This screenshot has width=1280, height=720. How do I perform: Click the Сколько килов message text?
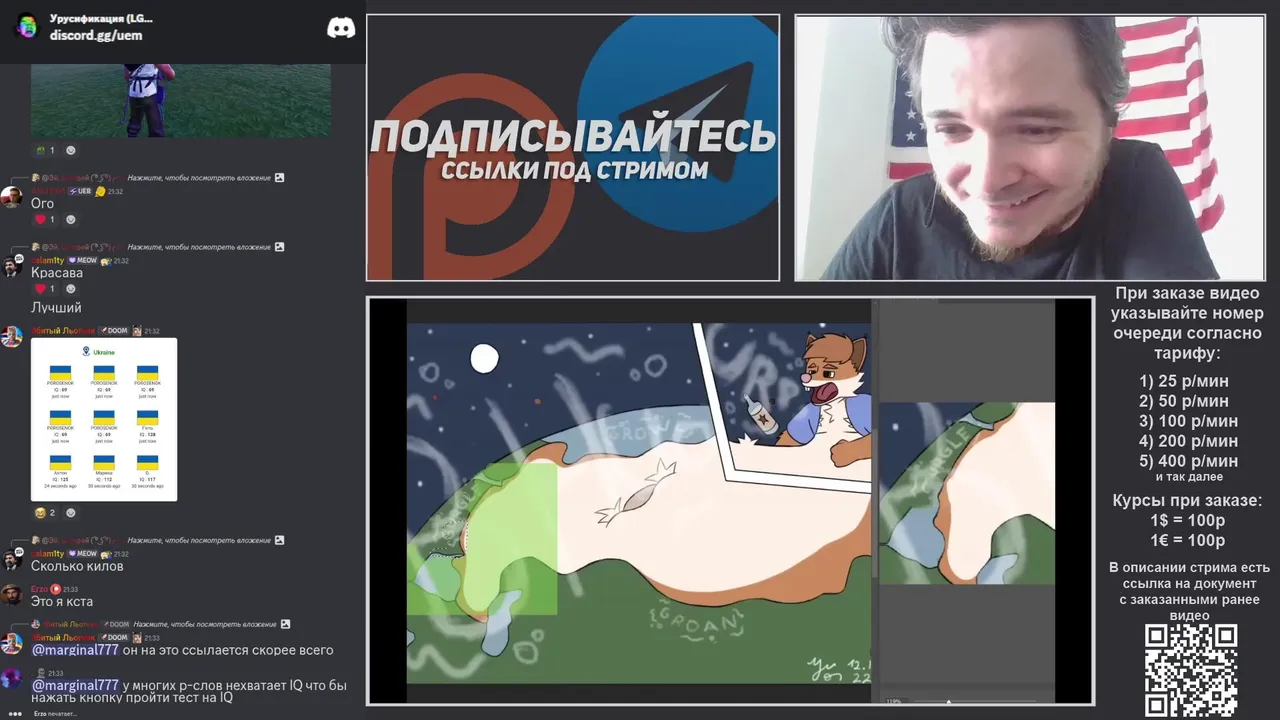point(77,566)
